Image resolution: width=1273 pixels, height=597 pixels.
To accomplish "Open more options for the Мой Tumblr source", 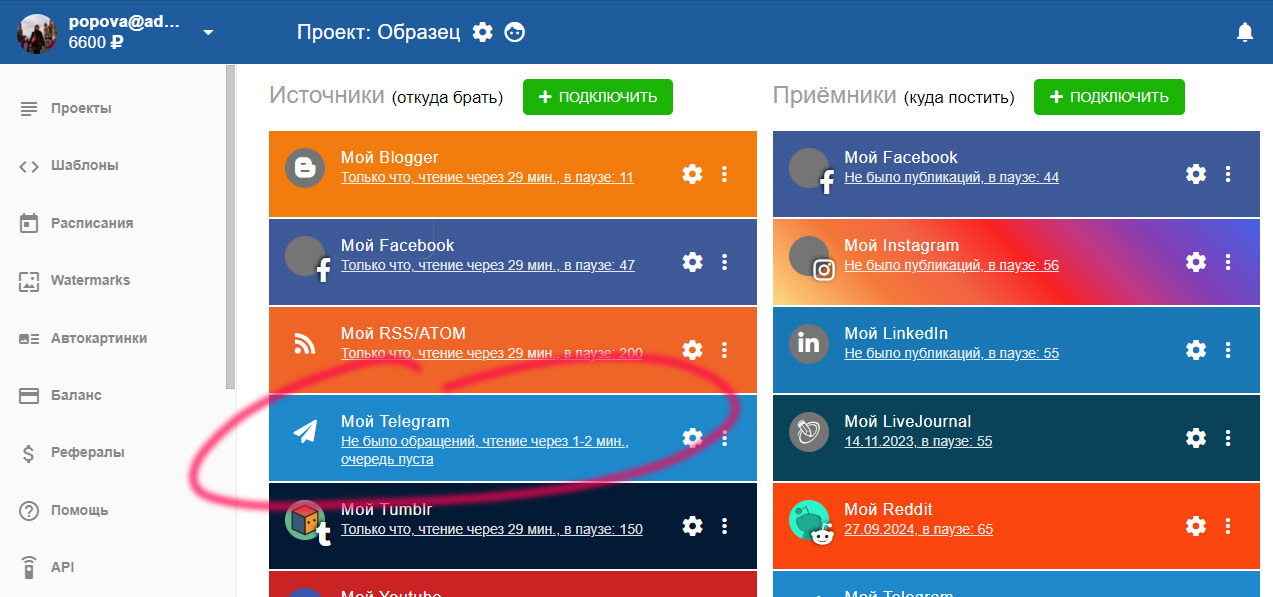I will point(725,526).
